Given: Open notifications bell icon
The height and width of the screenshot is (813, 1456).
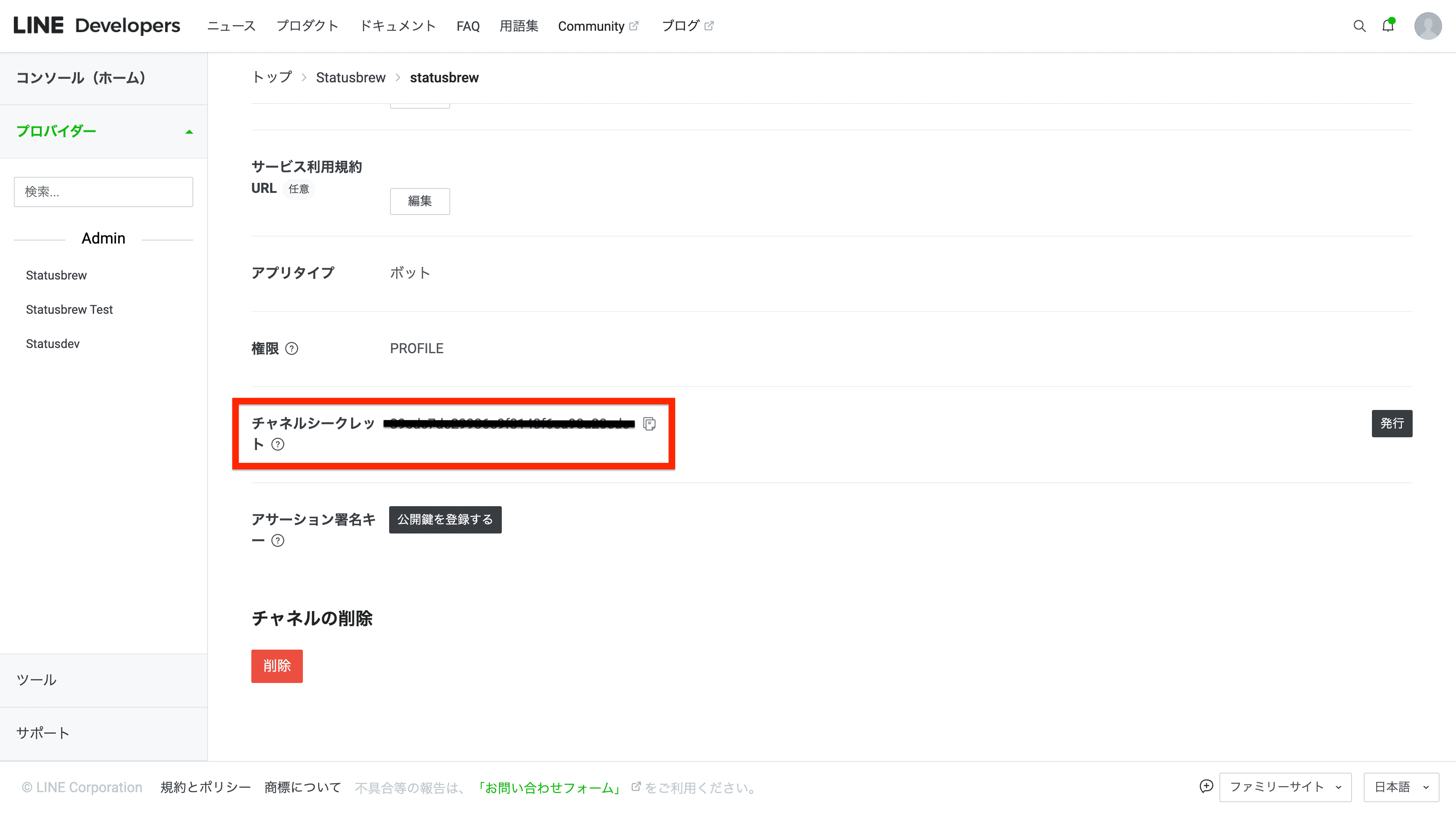Looking at the screenshot, I should pos(1388,26).
